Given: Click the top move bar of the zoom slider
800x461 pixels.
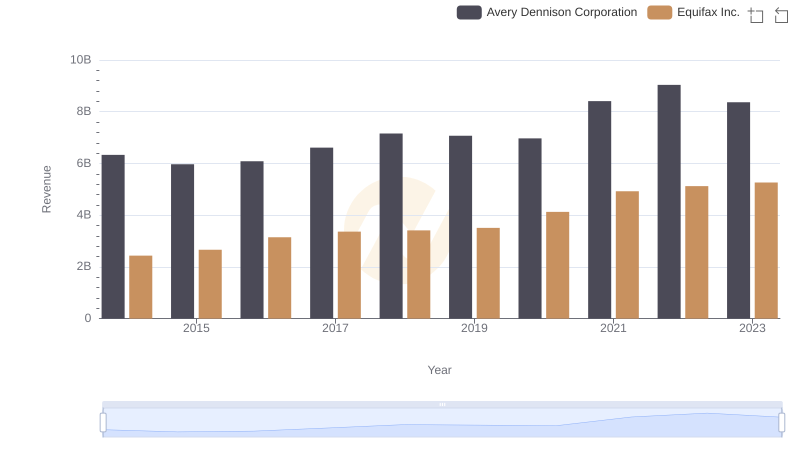Looking at the screenshot, I should pos(442,404).
